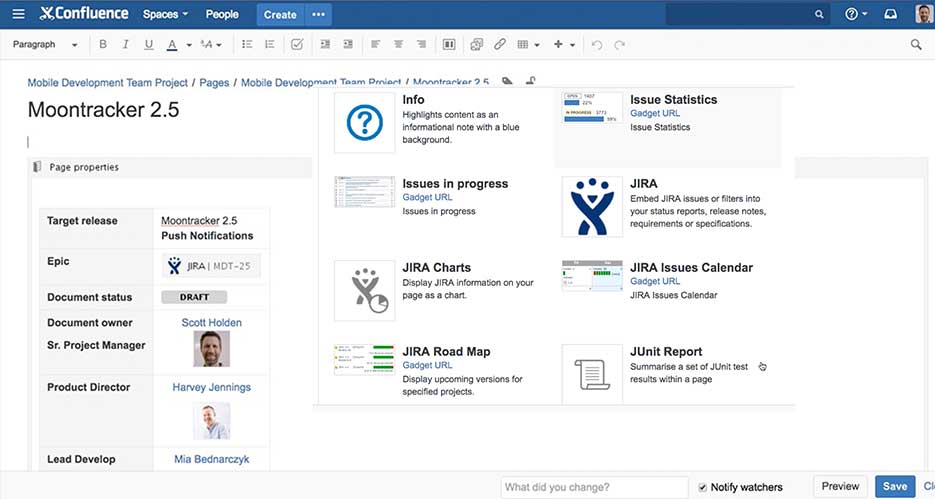
Task: Toggle underline formatting
Action: coord(148,44)
